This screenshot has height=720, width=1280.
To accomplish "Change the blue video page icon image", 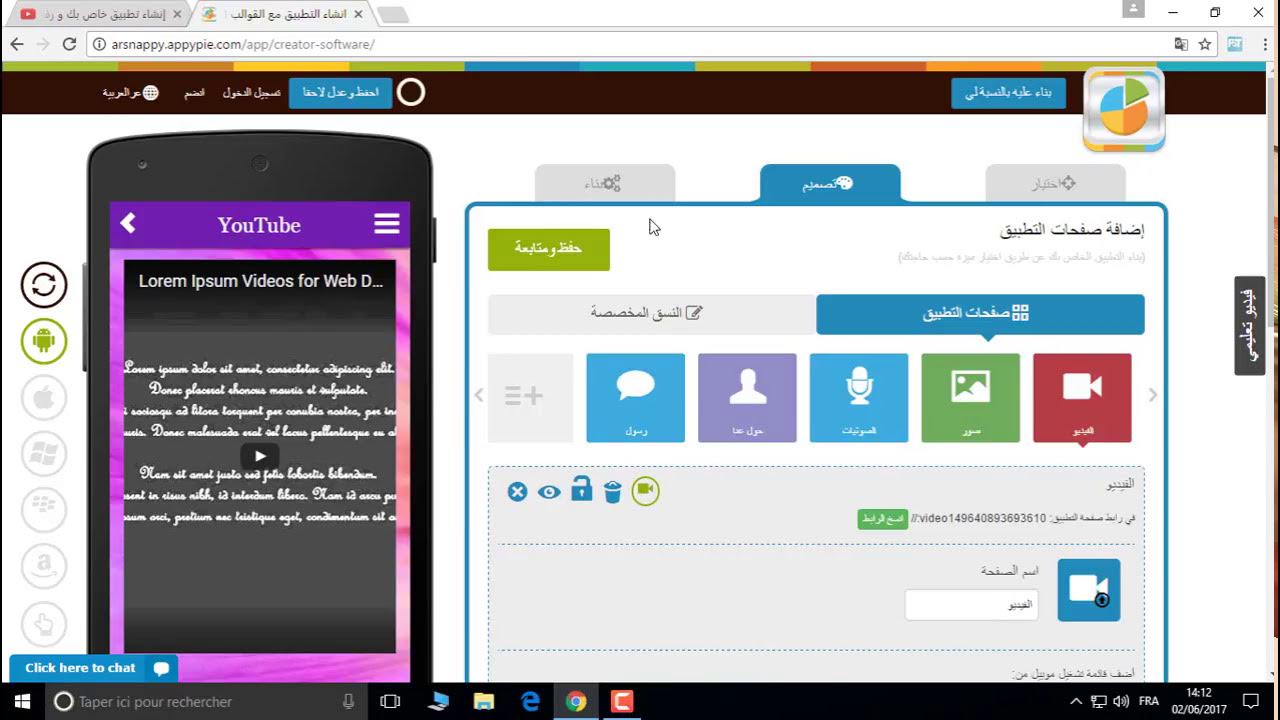I will pos(1089,590).
